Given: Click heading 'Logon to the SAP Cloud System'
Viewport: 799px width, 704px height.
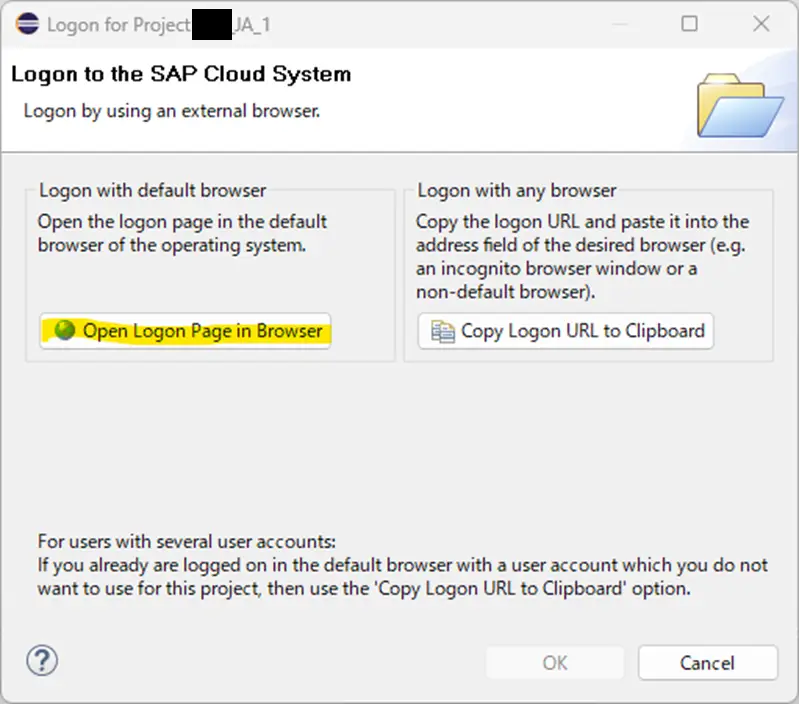Looking at the screenshot, I should [181, 74].
